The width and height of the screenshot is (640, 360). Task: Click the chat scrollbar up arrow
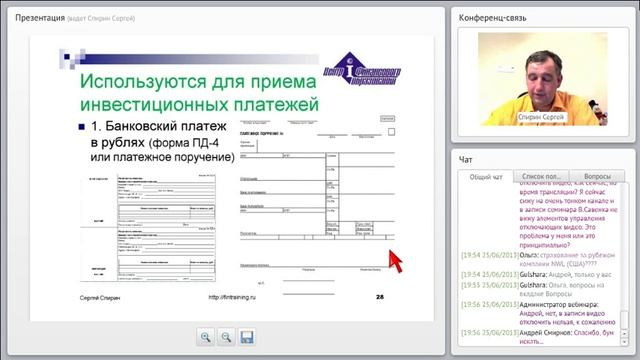click(624, 333)
